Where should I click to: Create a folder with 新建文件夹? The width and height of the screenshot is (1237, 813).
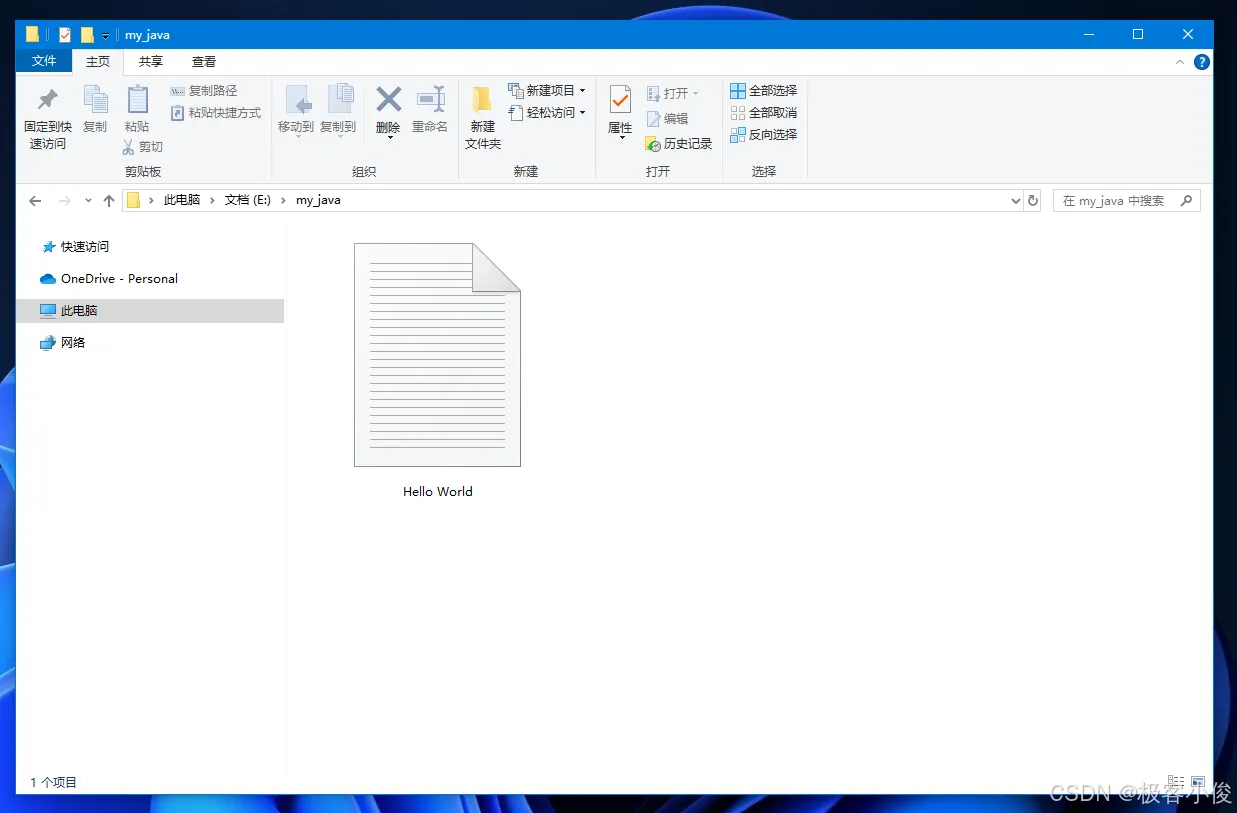[x=482, y=117]
